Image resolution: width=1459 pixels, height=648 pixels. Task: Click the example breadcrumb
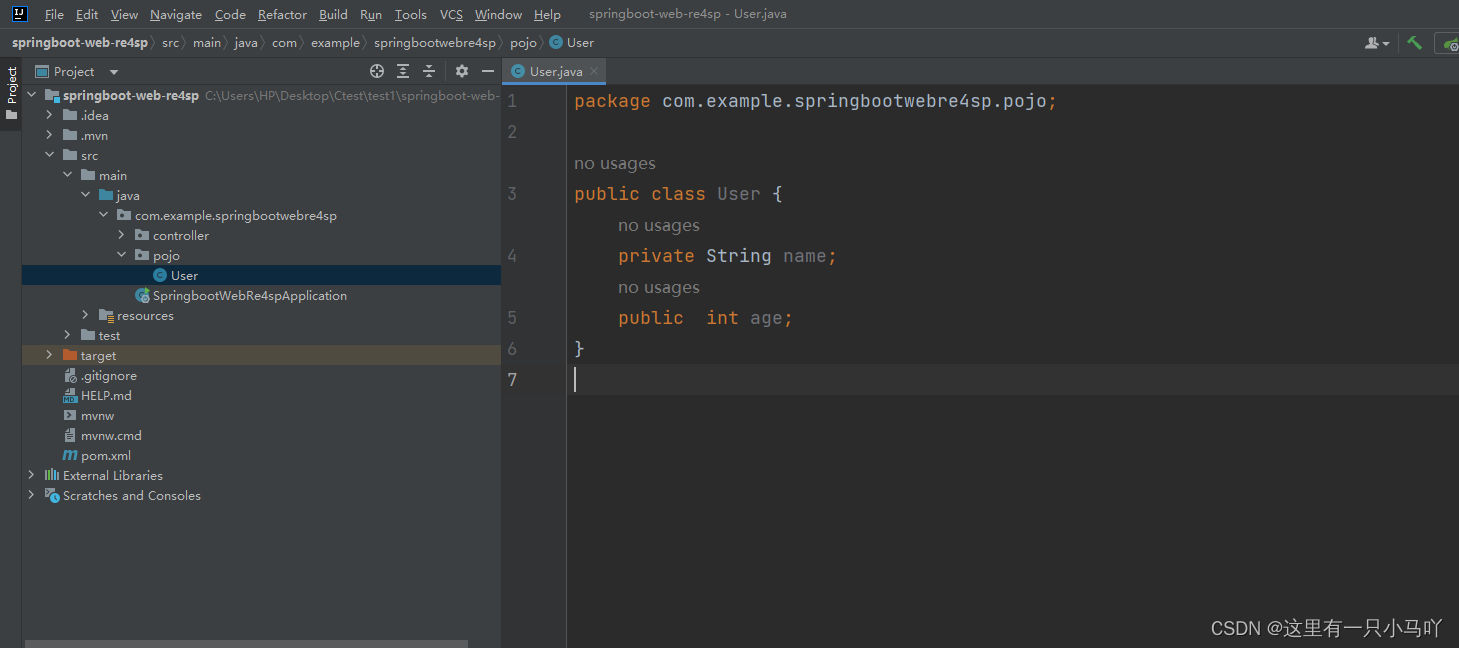tap(335, 43)
